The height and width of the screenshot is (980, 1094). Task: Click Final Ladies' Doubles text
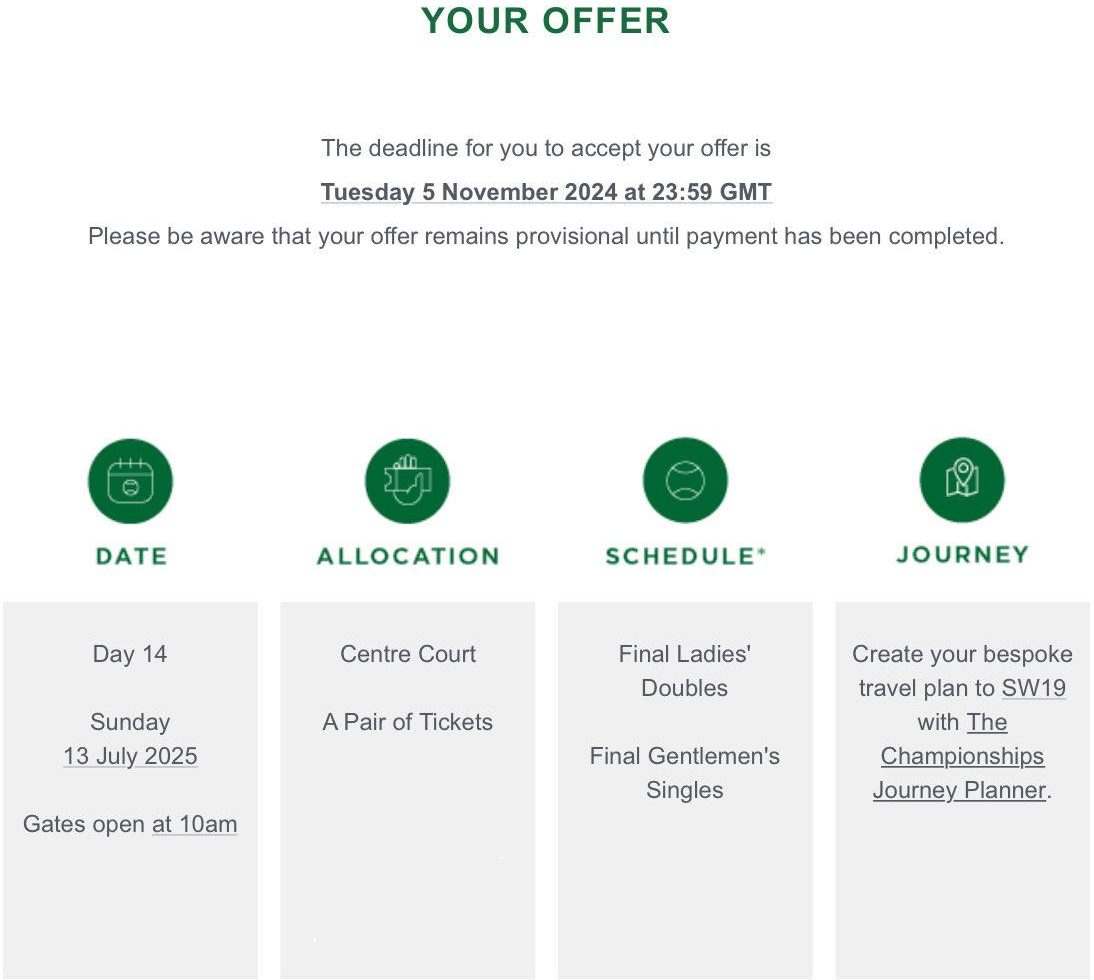pos(684,671)
